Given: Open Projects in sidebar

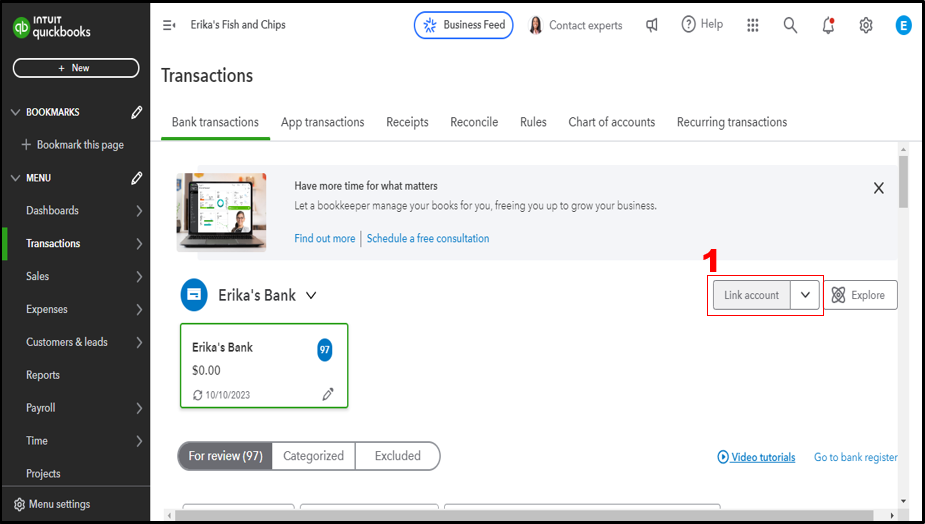Looking at the screenshot, I should point(43,473).
